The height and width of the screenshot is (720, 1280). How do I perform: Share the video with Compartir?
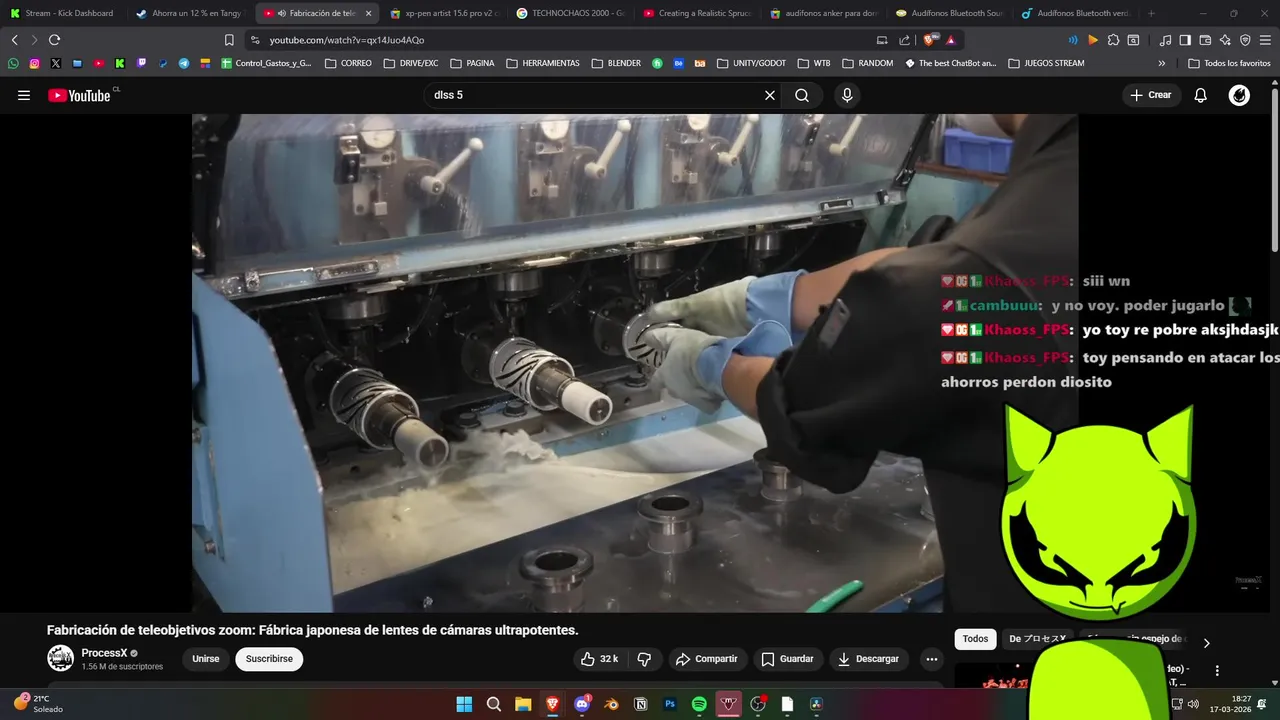point(707,659)
